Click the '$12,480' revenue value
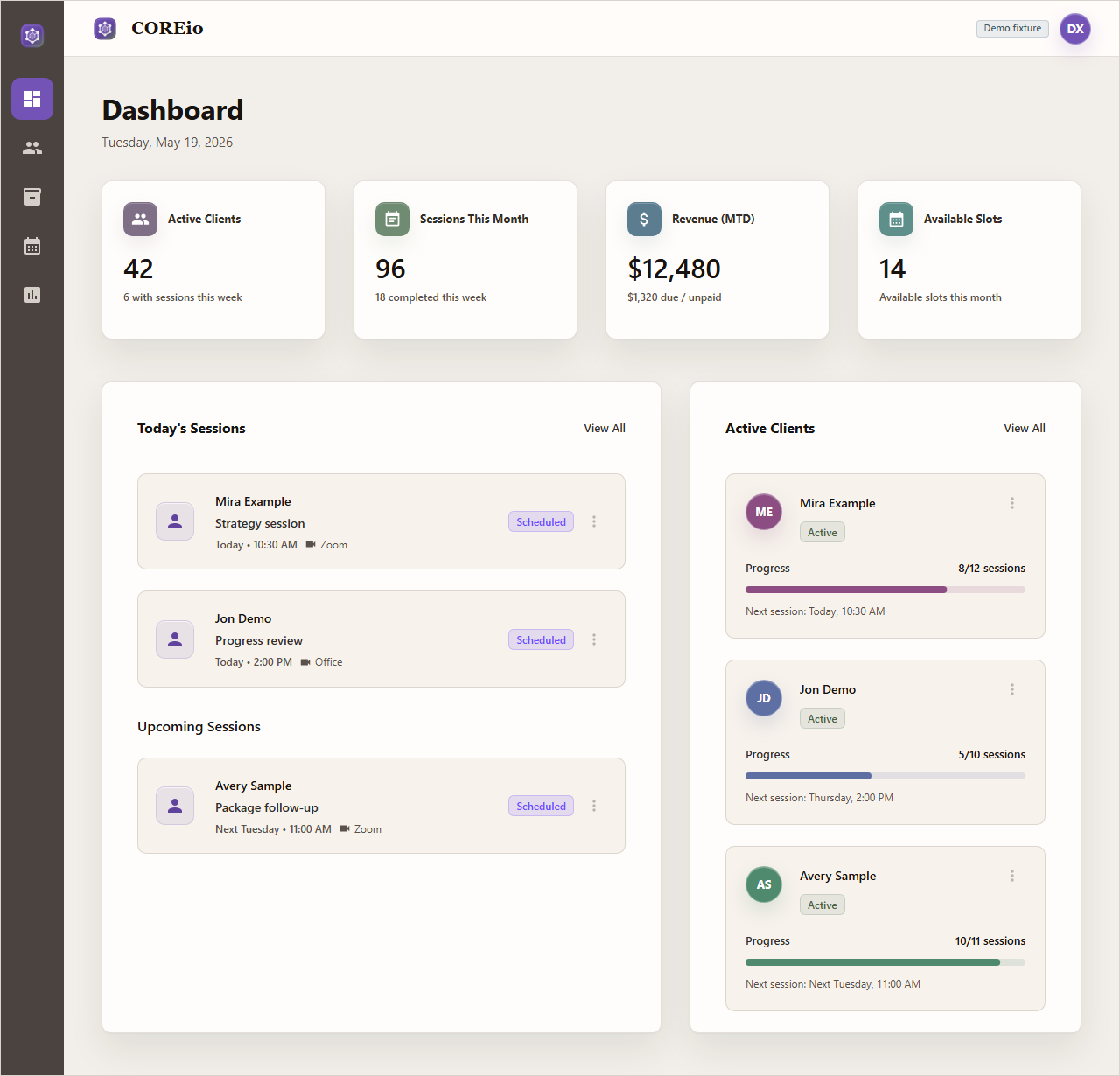This screenshot has height=1076, width=1120. (x=674, y=269)
